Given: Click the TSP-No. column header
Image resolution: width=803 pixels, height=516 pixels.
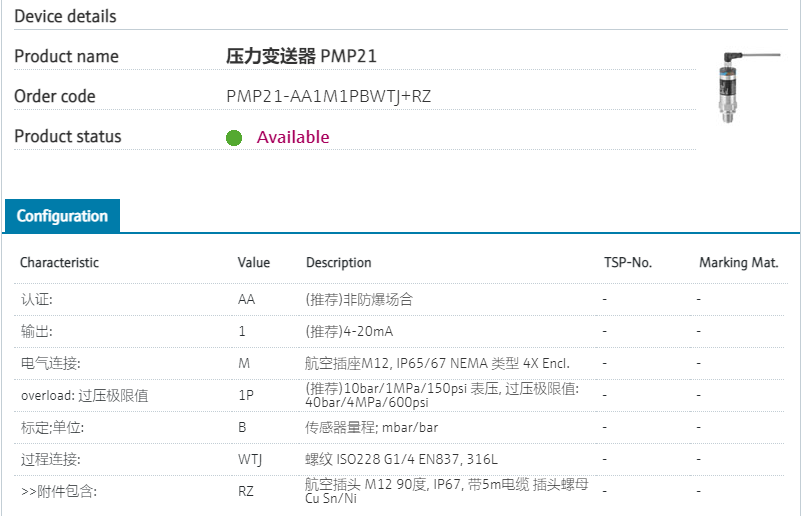Looking at the screenshot, I should pyautogui.click(x=628, y=263).
